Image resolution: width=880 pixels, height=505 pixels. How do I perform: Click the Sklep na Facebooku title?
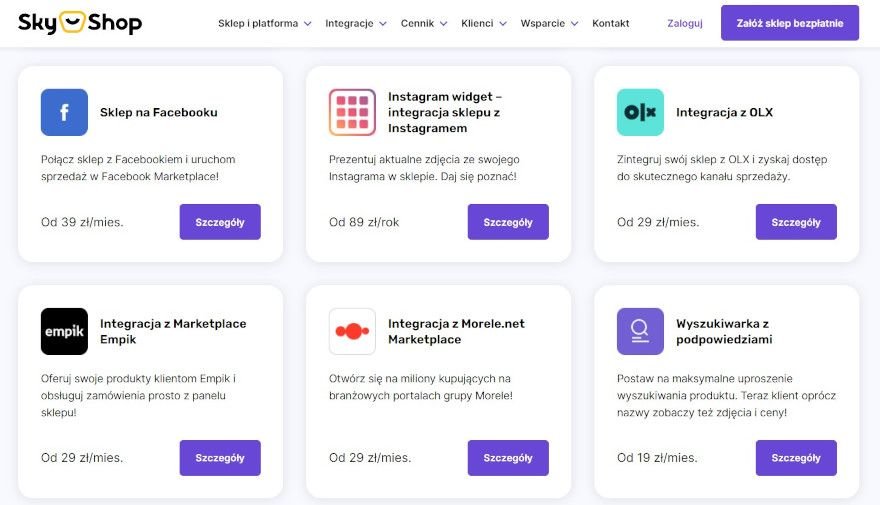click(159, 112)
